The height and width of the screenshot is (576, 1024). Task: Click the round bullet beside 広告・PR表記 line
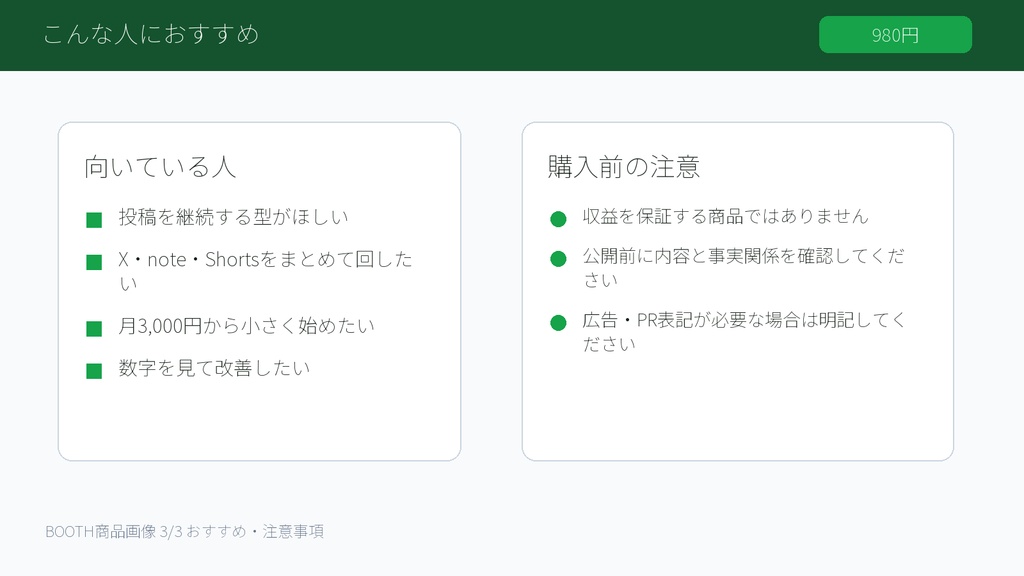click(558, 323)
